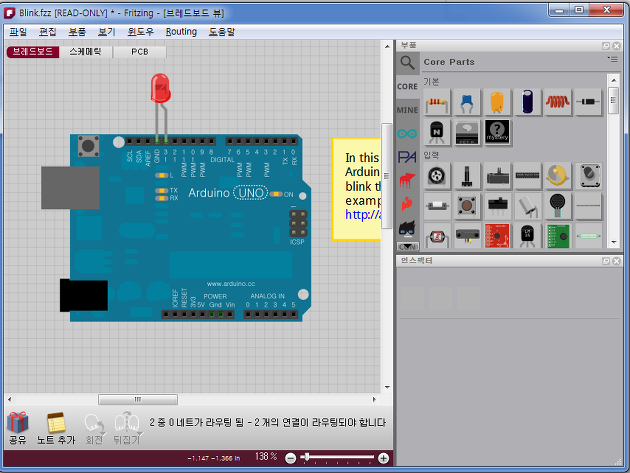Select the tactile pushbutton part
630x473 pixels.
pyautogui.click(x=467, y=206)
